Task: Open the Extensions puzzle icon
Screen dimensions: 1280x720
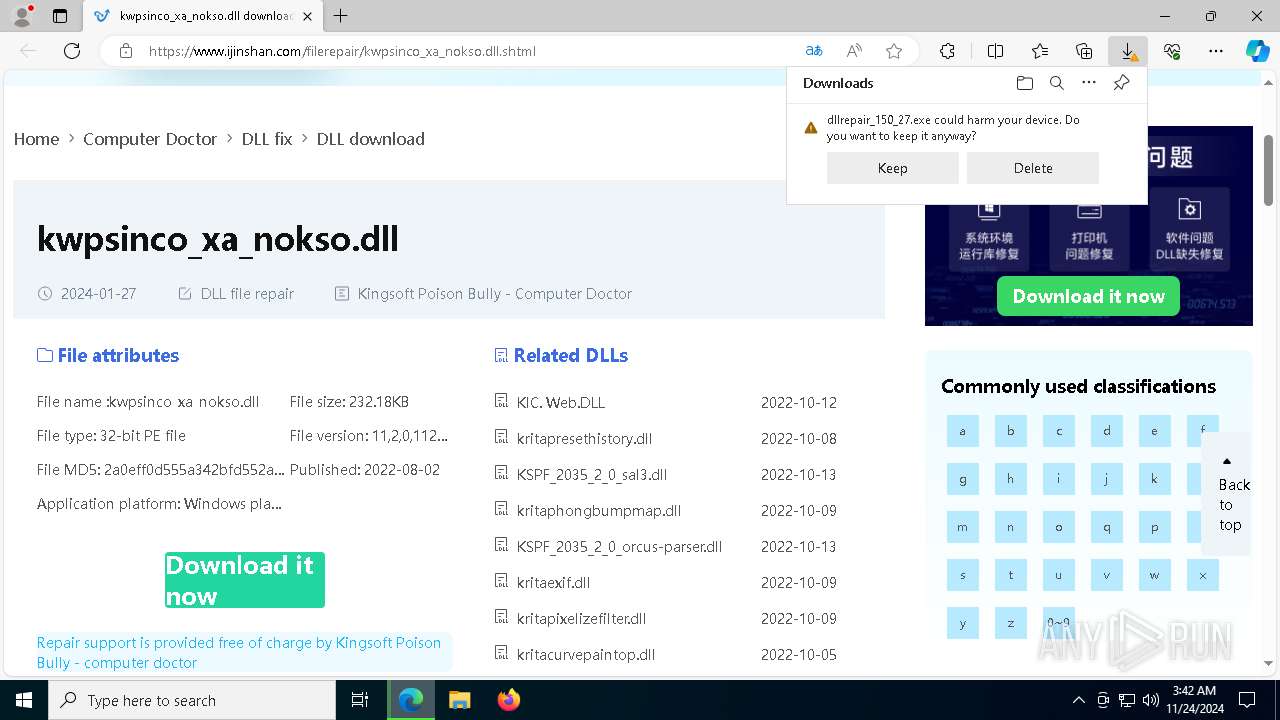Action: pyautogui.click(x=947, y=51)
